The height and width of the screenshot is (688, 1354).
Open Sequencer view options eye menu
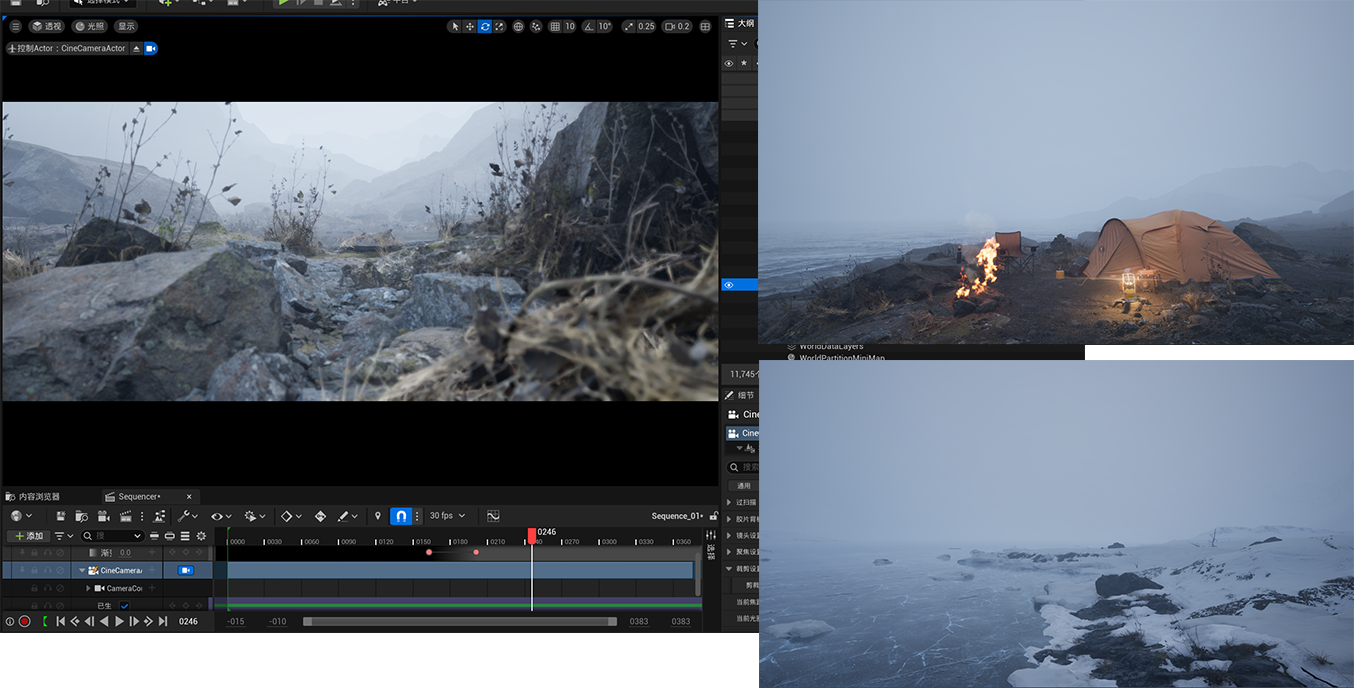point(221,516)
